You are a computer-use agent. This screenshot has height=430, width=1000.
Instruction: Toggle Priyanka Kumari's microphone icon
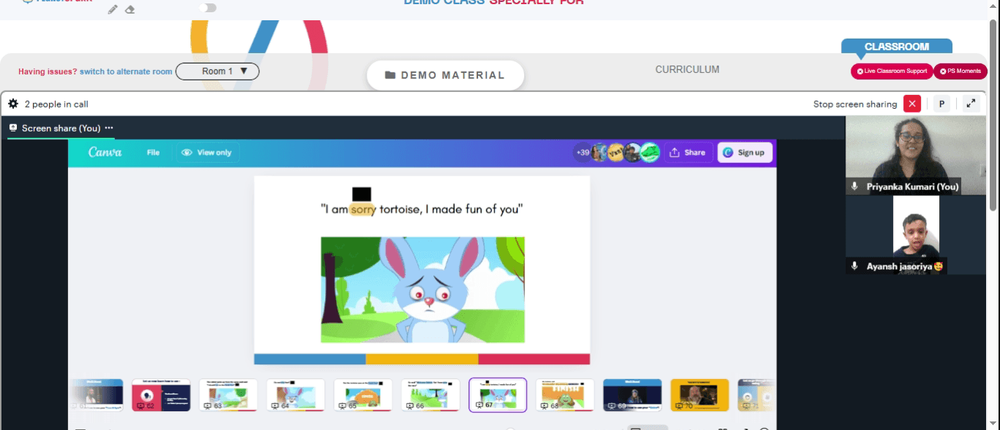pos(855,187)
